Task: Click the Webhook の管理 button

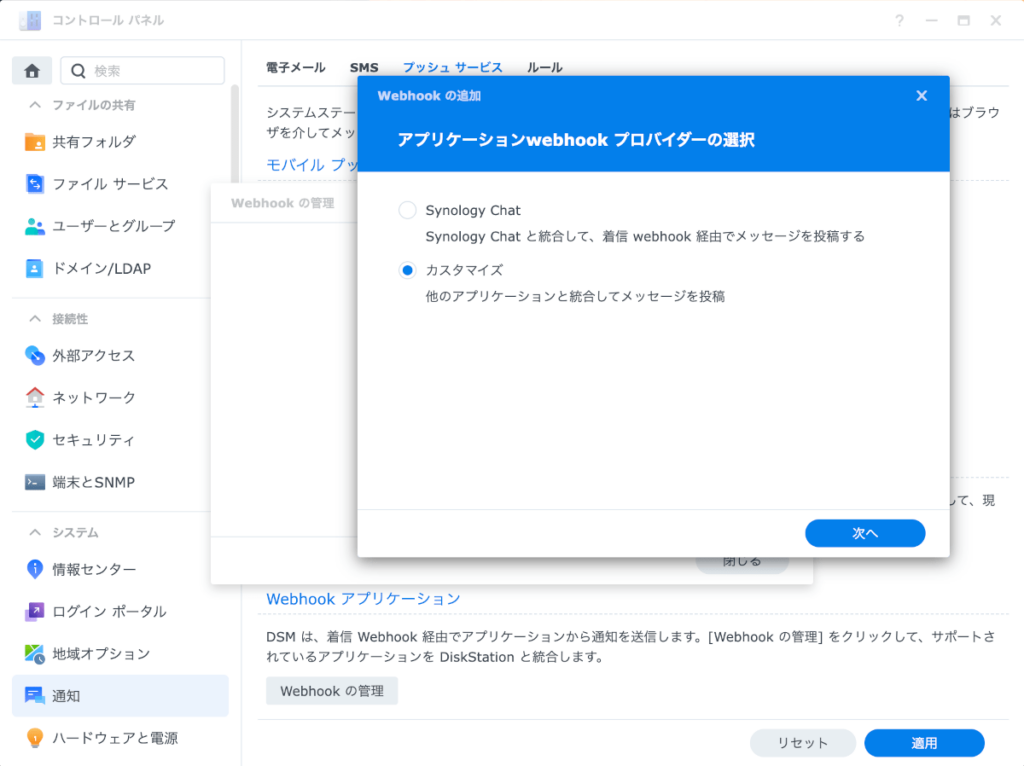Action: pyautogui.click(x=332, y=691)
